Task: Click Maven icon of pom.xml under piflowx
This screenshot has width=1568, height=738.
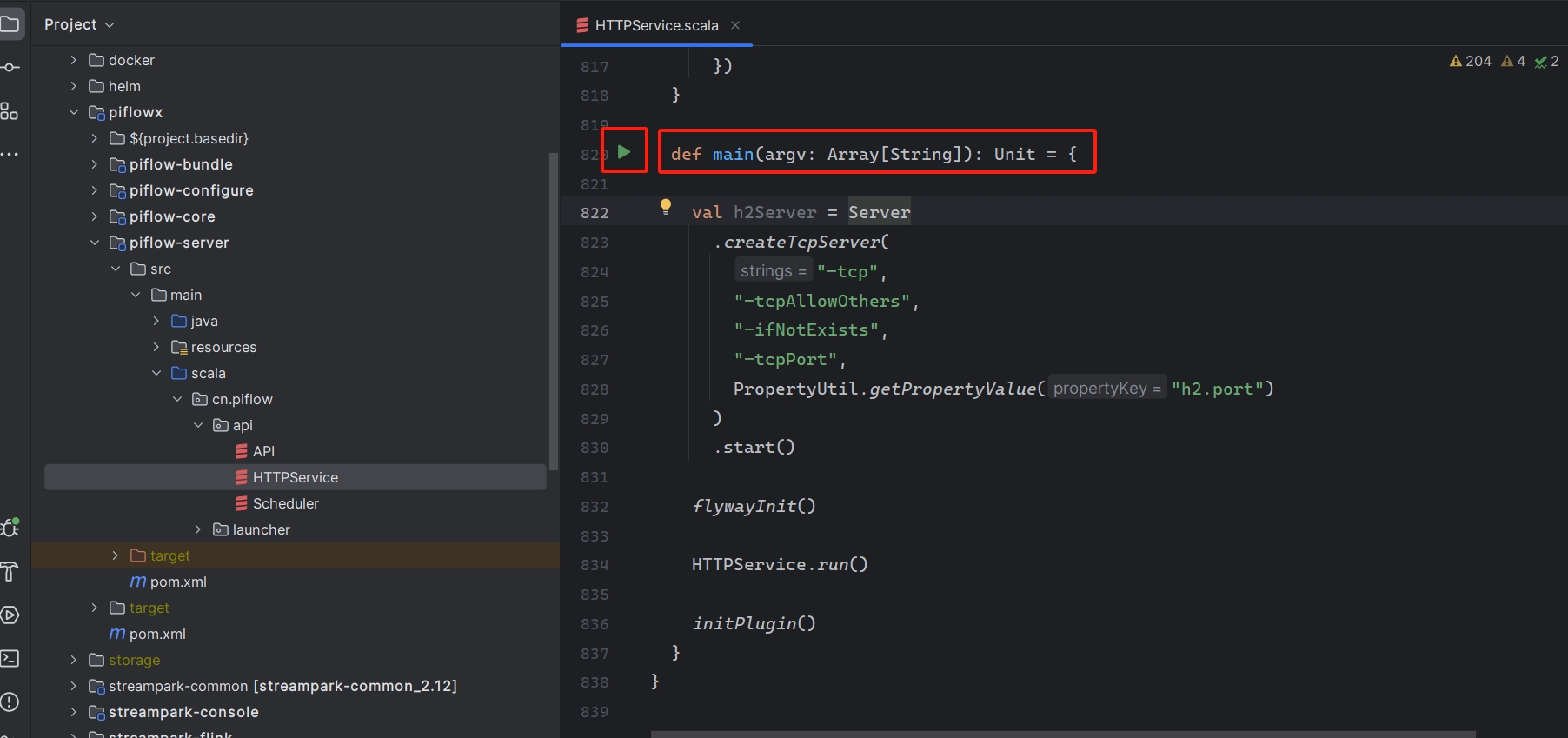Action: pyautogui.click(x=117, y=634)
